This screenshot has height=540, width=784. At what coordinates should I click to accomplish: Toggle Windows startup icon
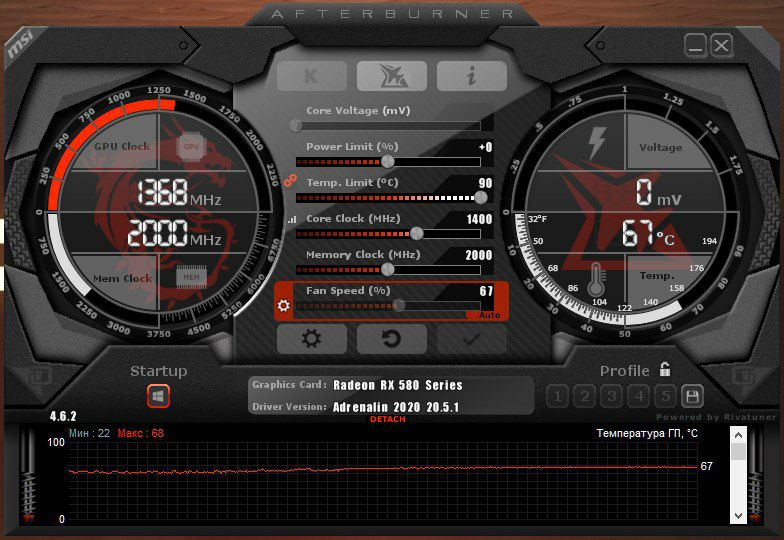[x=158, y=396]
